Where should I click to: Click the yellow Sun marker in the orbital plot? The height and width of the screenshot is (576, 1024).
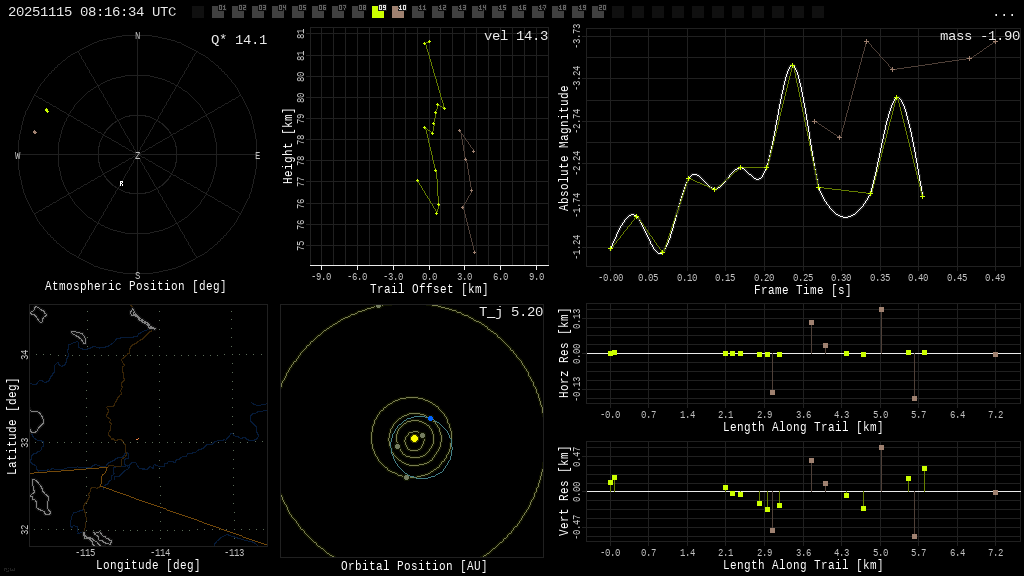[x=414, y=438]
